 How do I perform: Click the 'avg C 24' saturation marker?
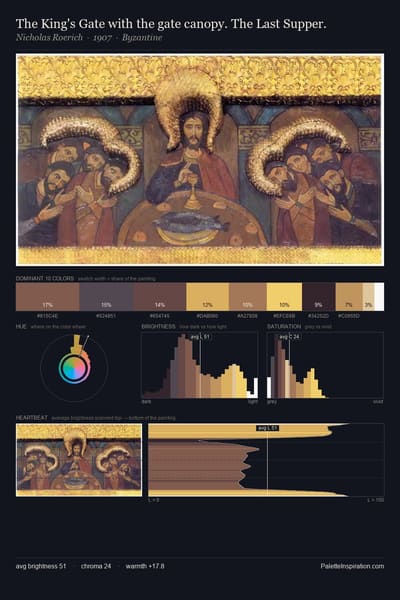(289, 337)
